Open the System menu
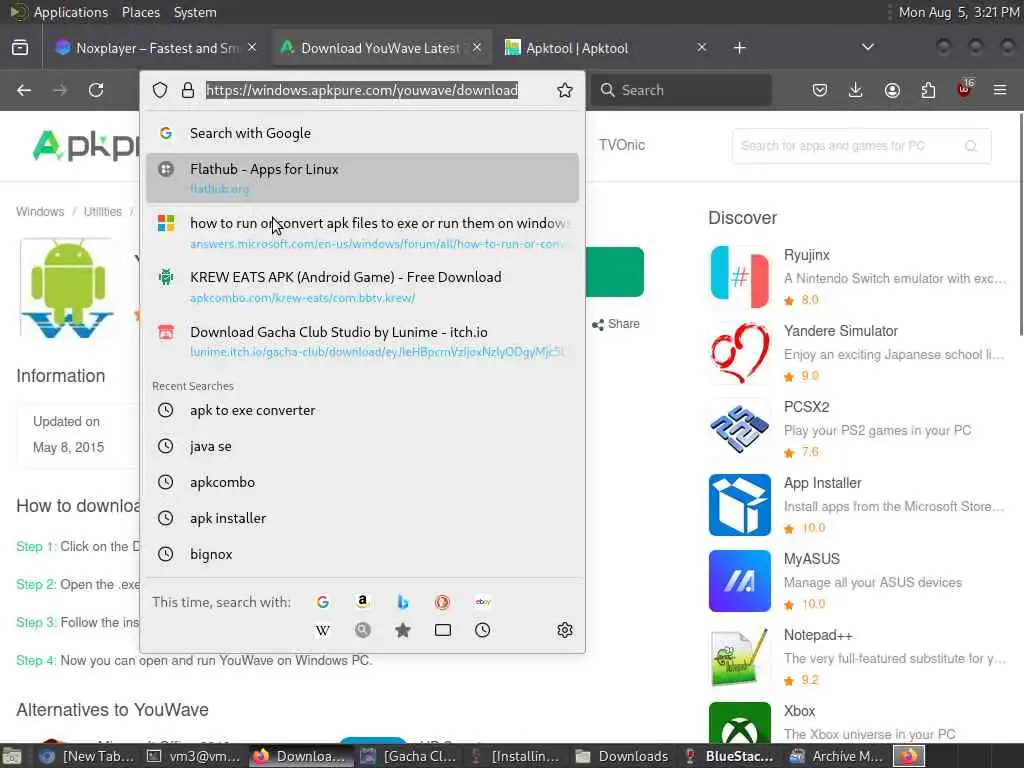Screen dimensions: 1024x768 (195, 12)
